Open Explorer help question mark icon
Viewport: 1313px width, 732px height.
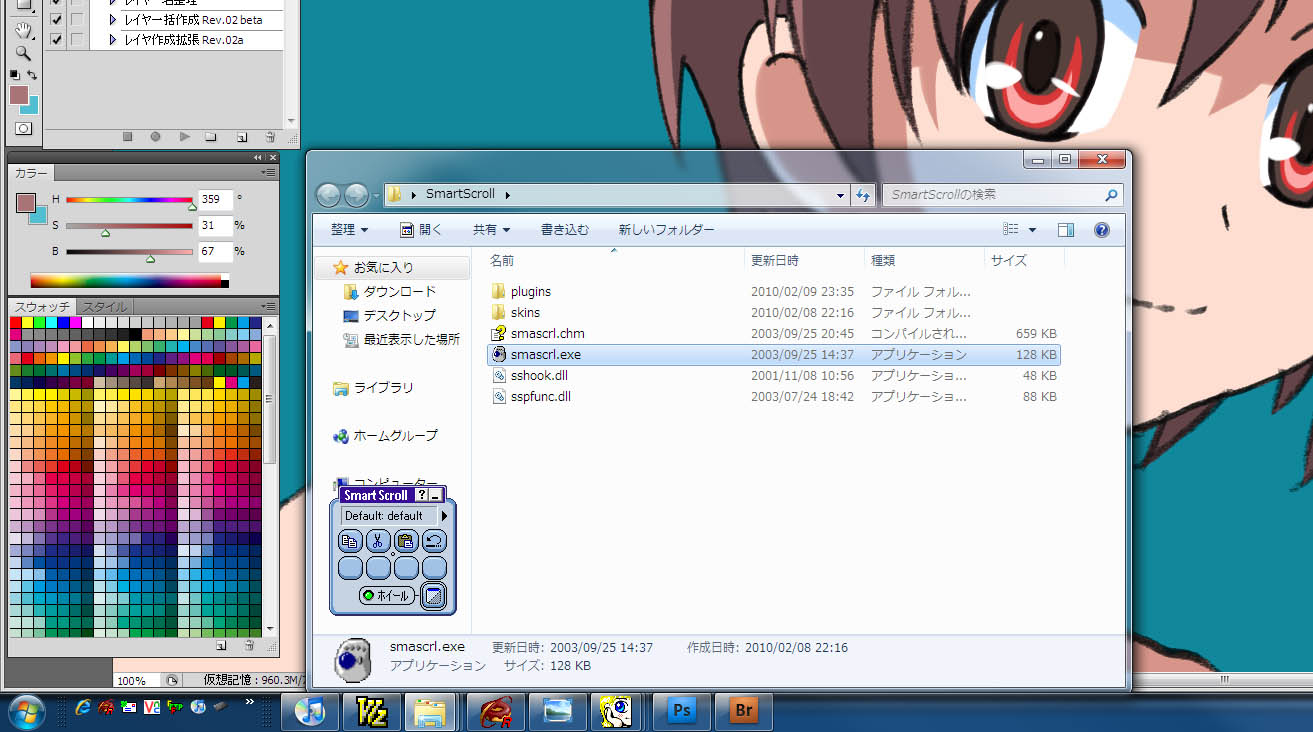click(1102, 230)
